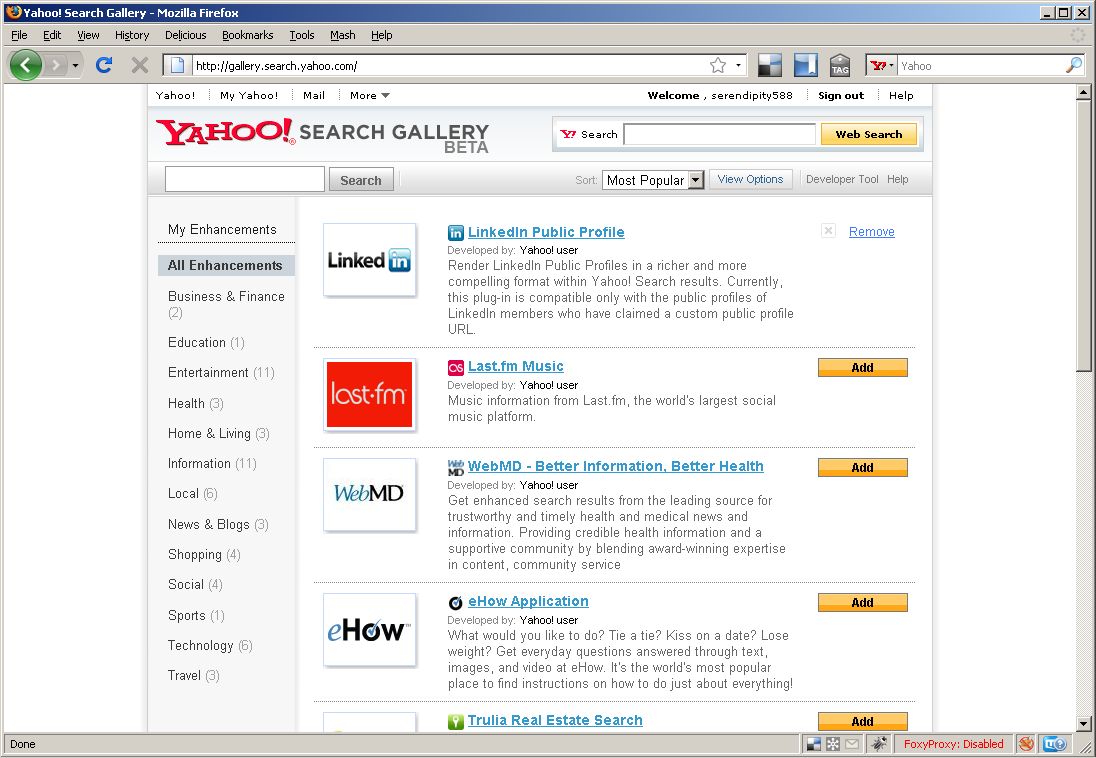
Task: Select the Technology category
Action: [x=210, y=645]
